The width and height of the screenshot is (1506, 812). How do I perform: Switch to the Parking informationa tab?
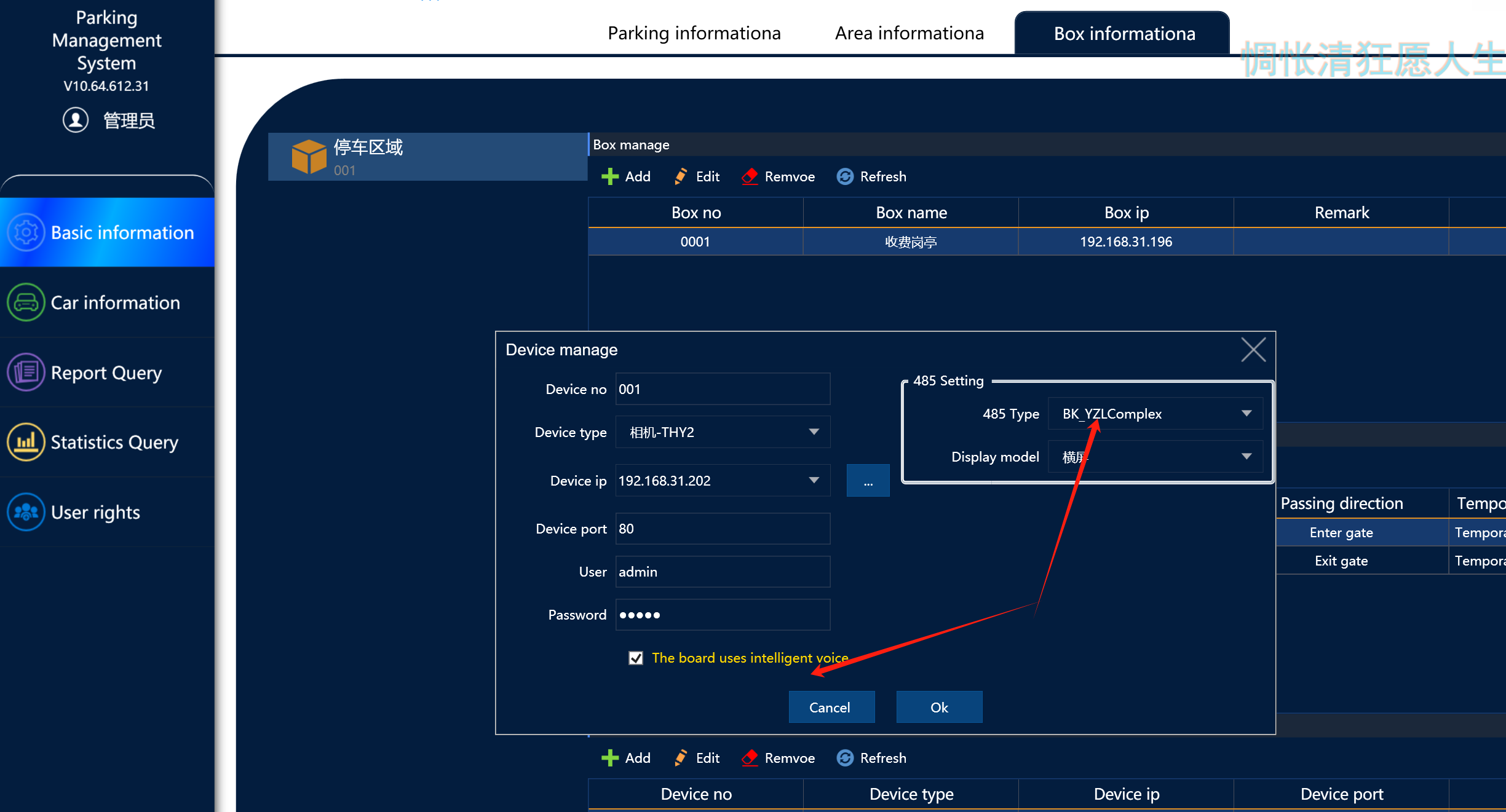(x=694, y=33)
